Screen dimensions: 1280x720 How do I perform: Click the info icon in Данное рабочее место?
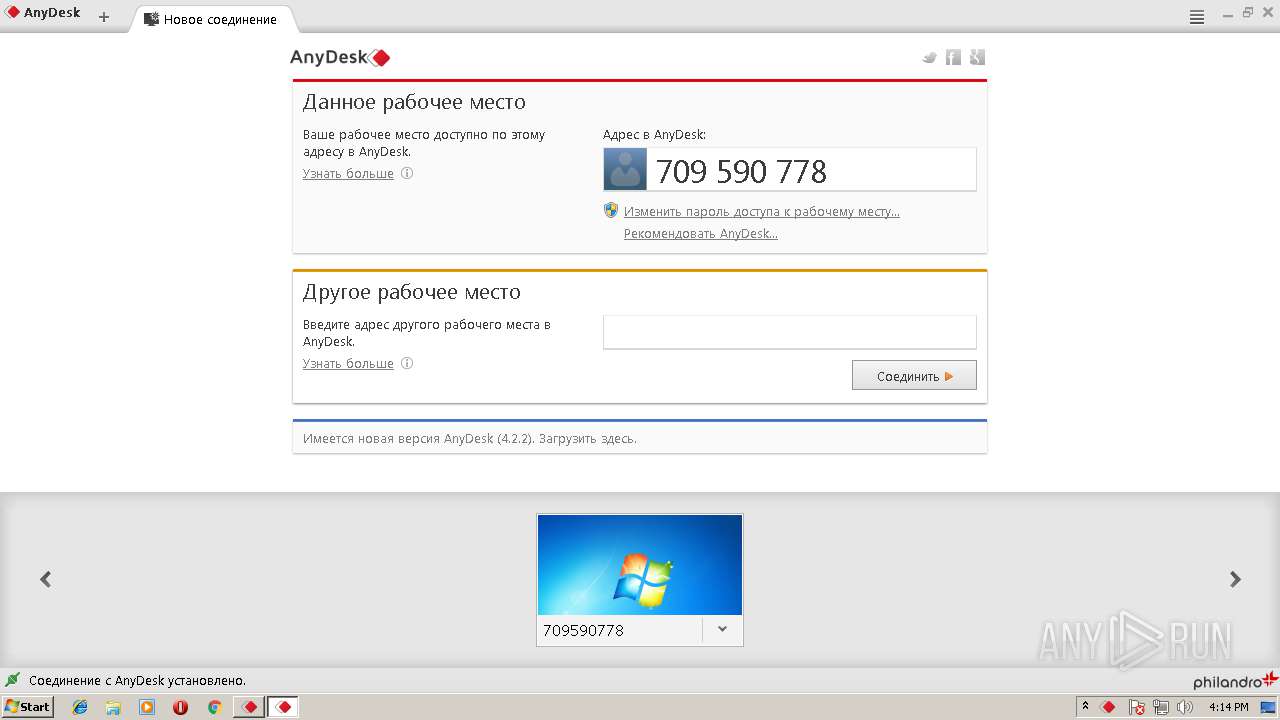(407, 173)
